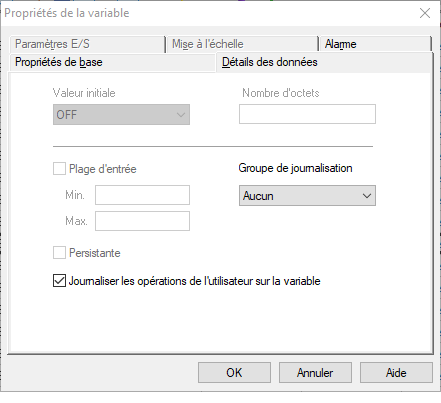Open help with the Aide button
This screenshot has height=403, width=441.
click(x=396, y=373)
